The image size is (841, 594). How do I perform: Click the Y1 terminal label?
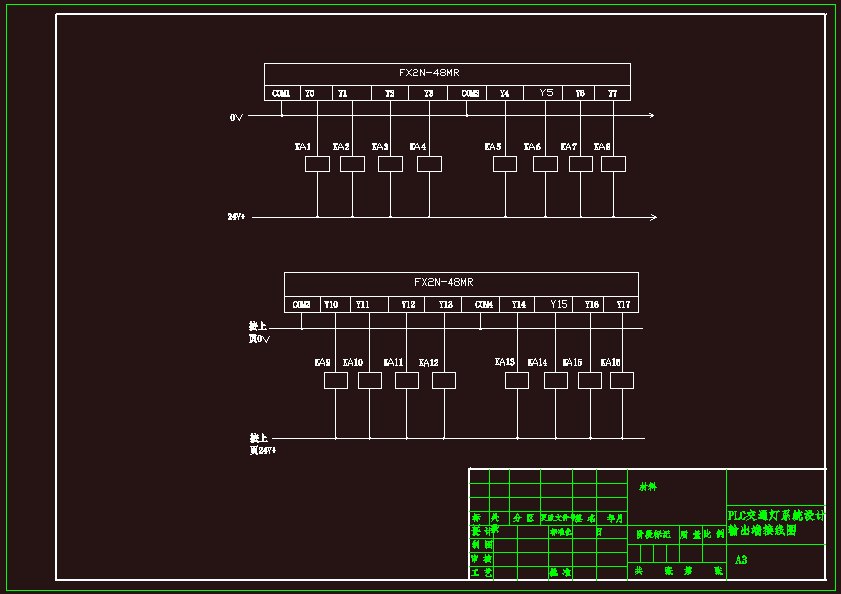point(343,93)
